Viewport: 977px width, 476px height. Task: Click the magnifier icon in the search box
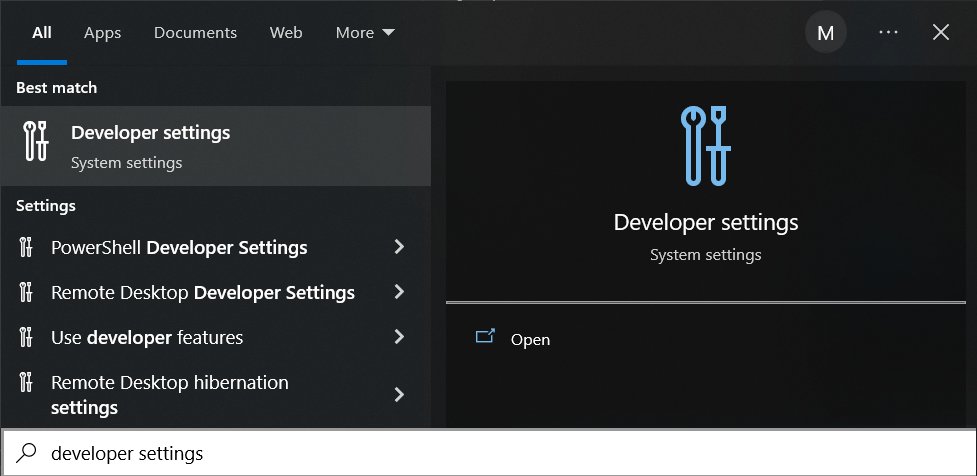click(26, 453)
